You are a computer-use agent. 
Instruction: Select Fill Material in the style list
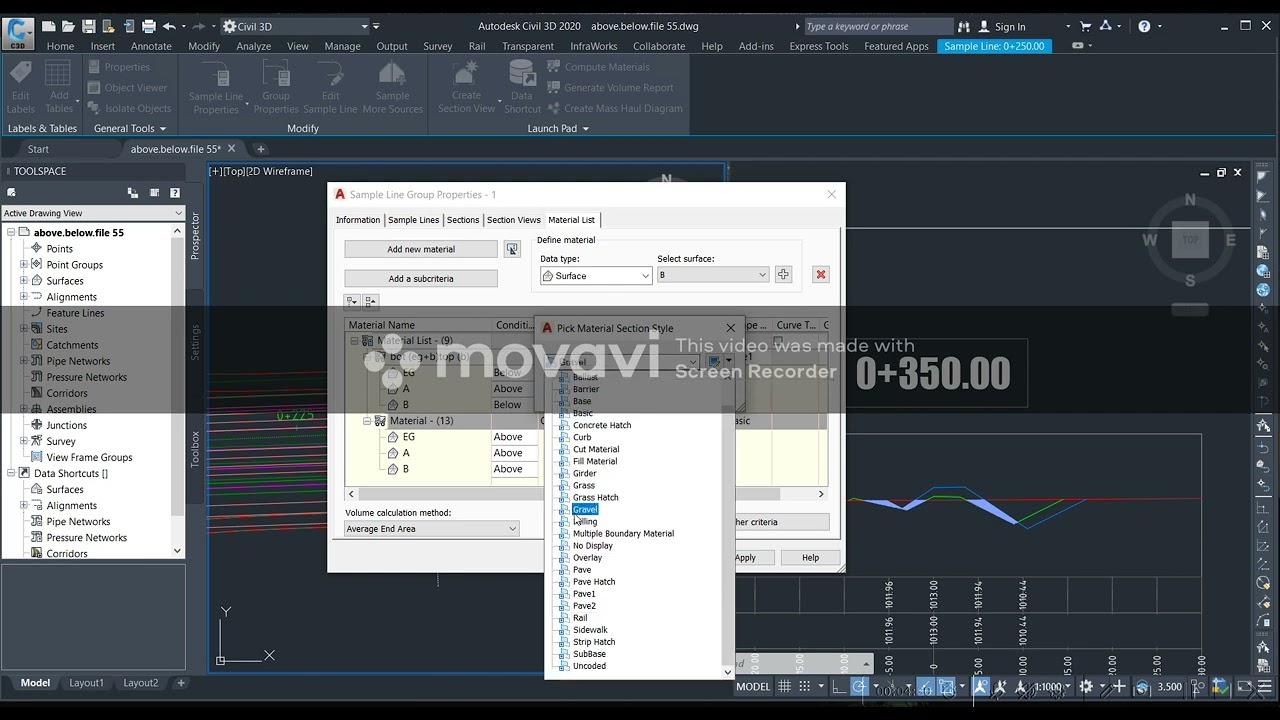tap(595, 462)
